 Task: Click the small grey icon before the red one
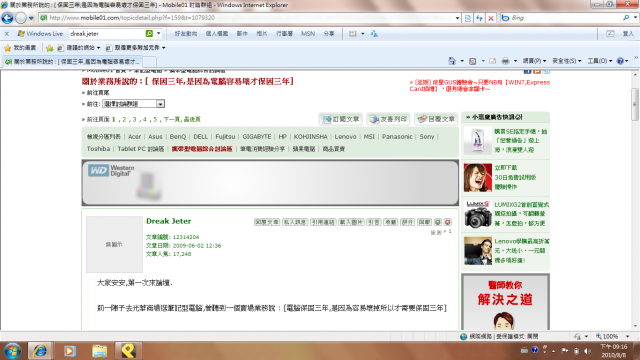438,222
